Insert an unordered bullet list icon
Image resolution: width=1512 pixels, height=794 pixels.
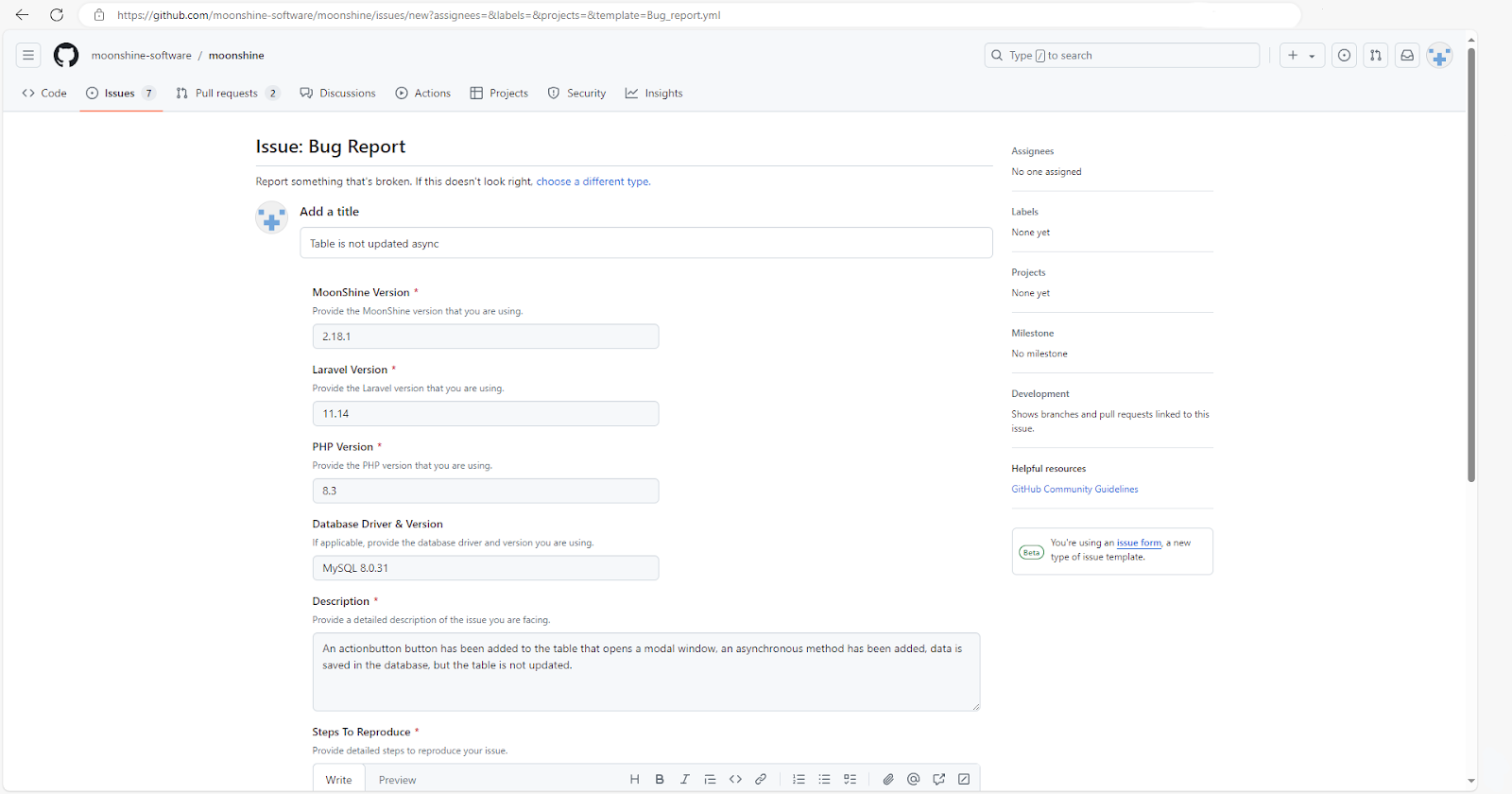click(x=824, y=779)
